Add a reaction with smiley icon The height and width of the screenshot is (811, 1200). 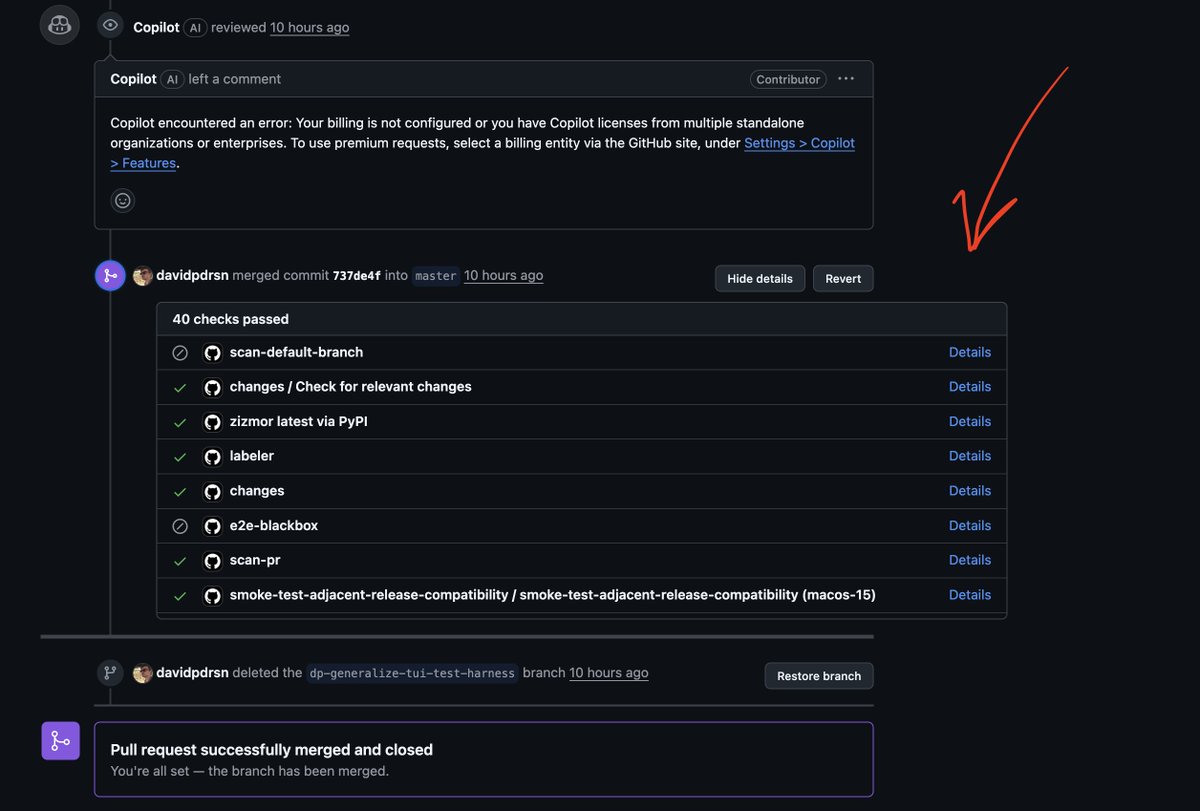point(122,200)
